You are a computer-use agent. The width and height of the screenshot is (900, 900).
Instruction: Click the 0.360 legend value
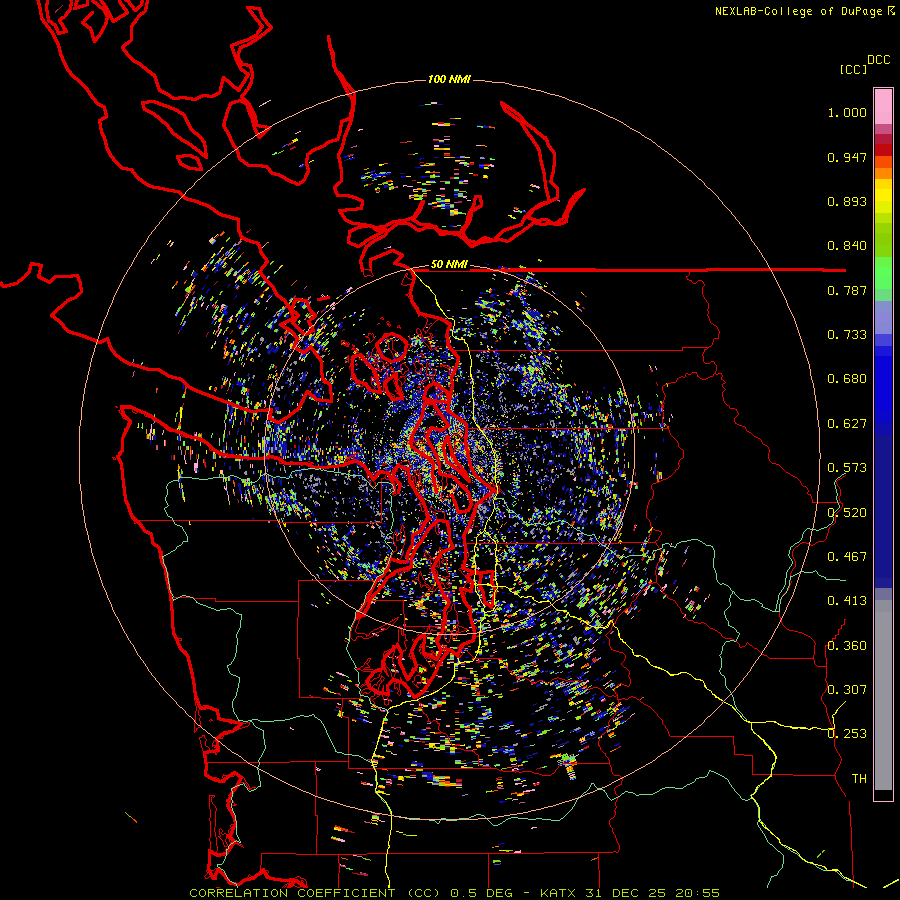(847, 646)
